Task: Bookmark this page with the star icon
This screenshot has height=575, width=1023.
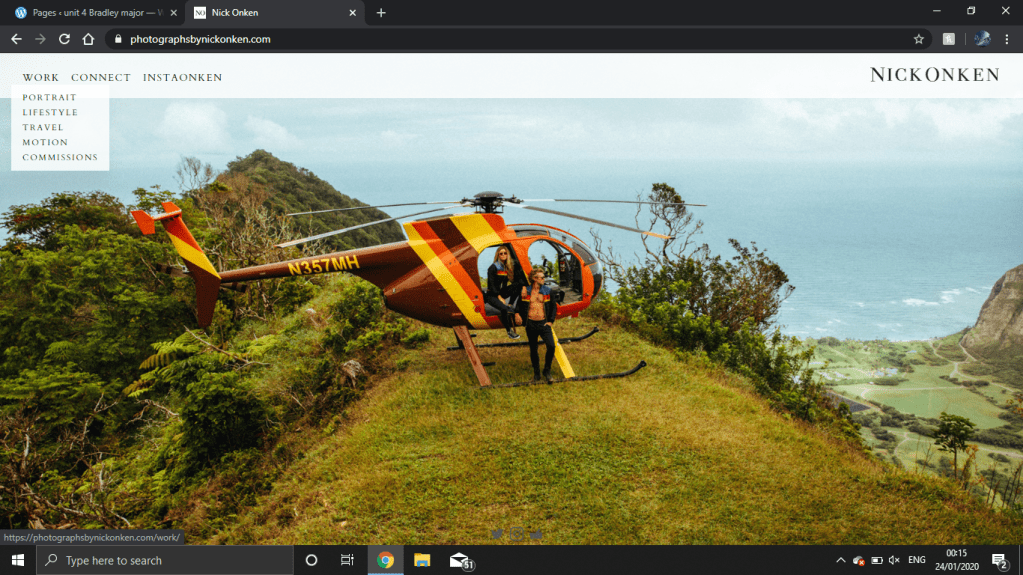Action: point(918,39)
